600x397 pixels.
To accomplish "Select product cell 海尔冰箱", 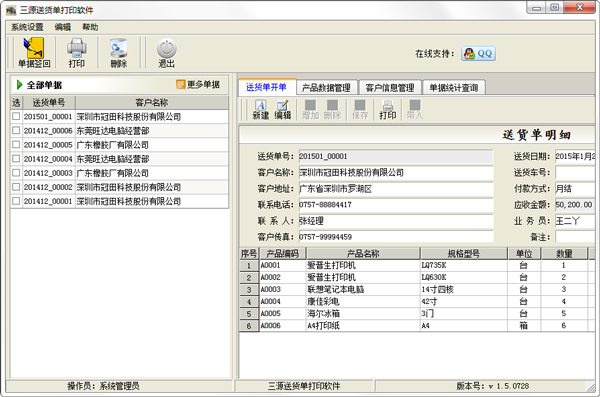I will pos(363,314).
